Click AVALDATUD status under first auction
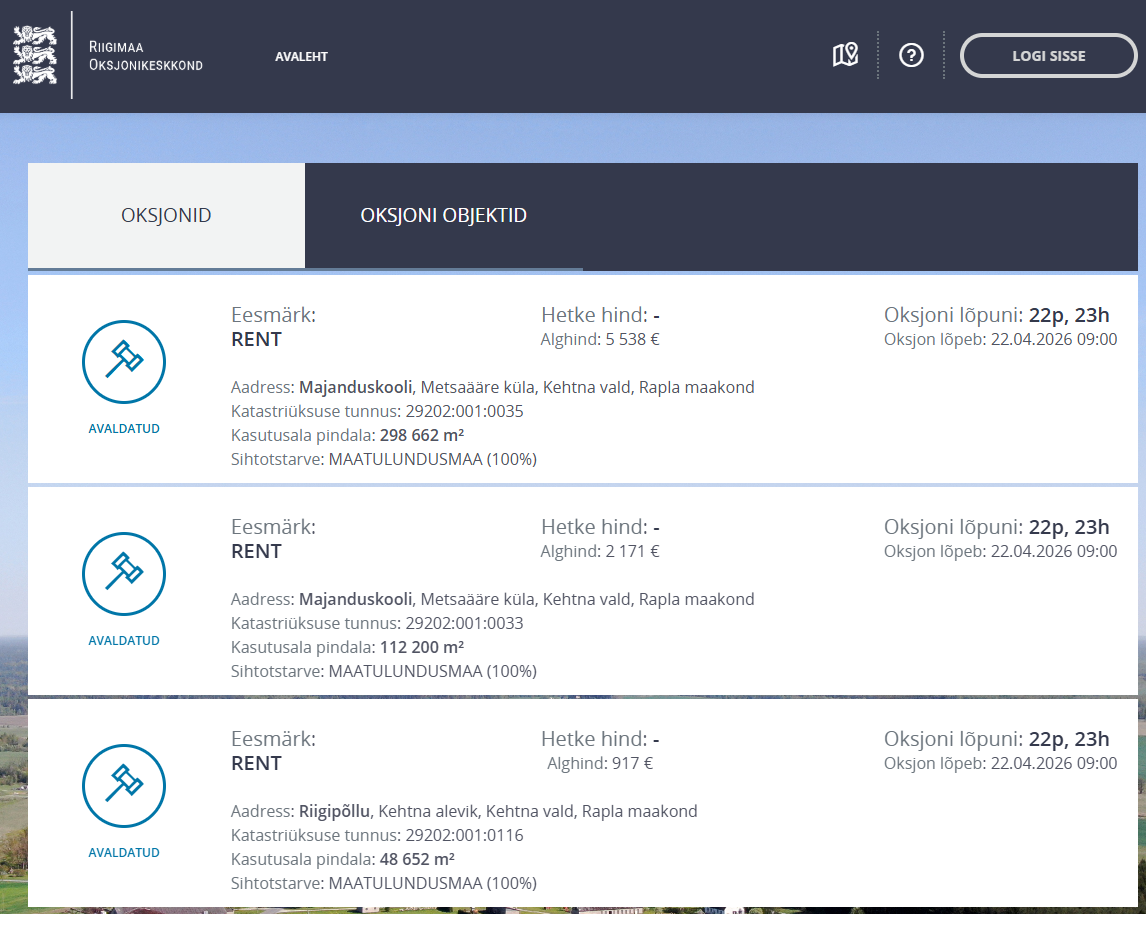 click(124, 429)
